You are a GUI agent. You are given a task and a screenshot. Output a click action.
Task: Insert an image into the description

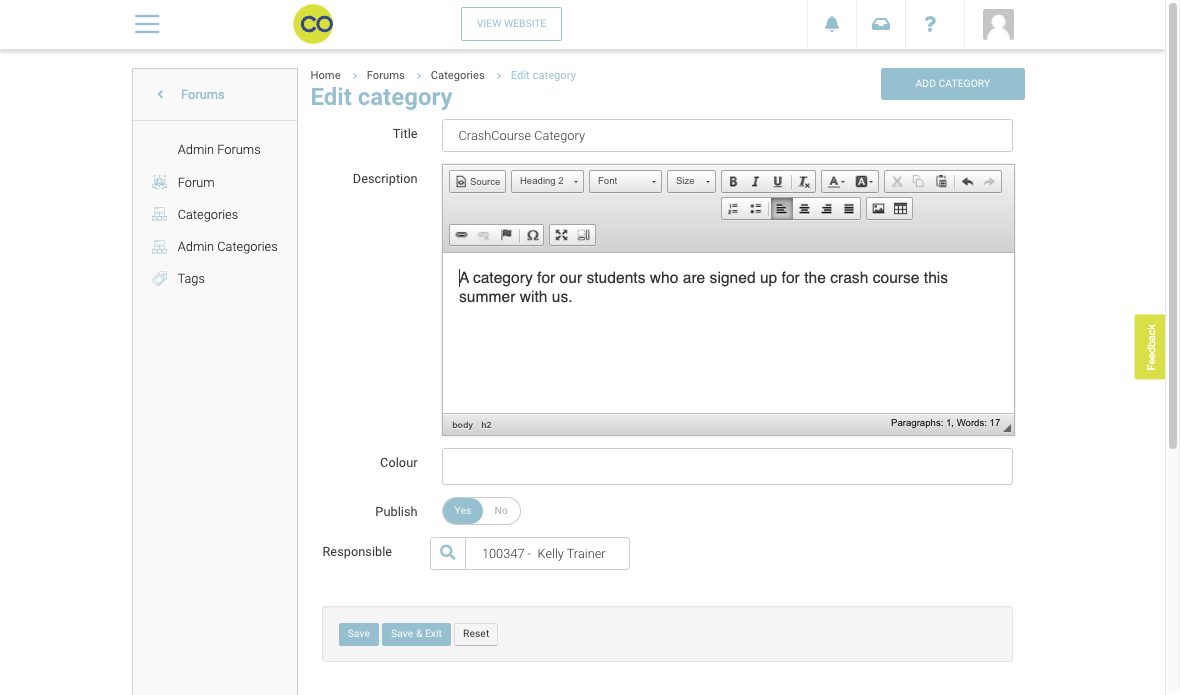coord(878,209)
